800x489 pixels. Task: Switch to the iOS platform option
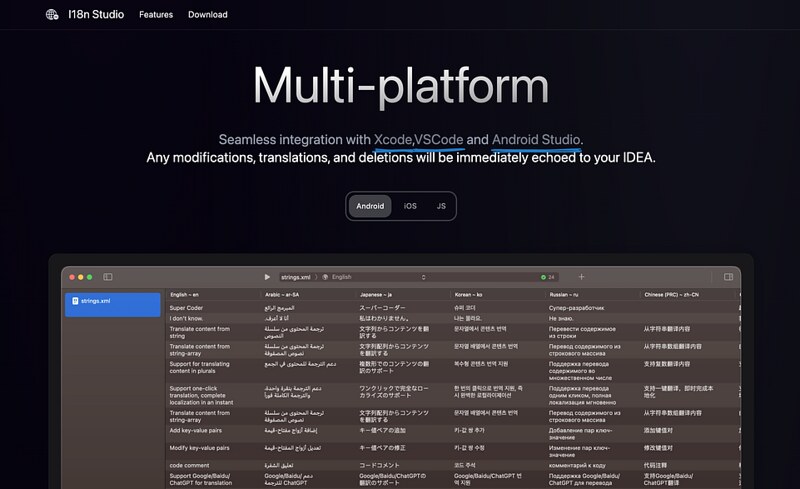click(410, 206)
